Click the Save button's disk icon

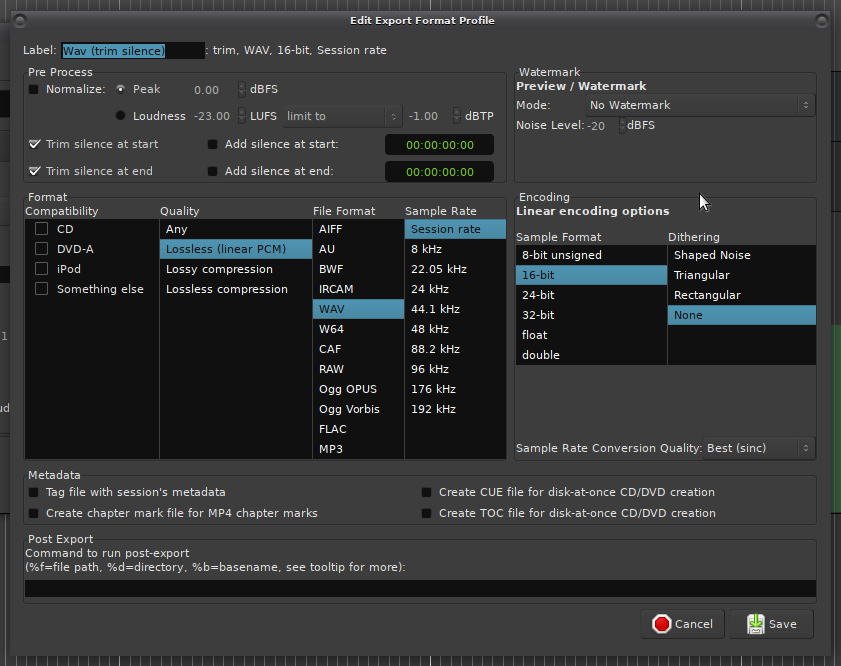(755, 624)
